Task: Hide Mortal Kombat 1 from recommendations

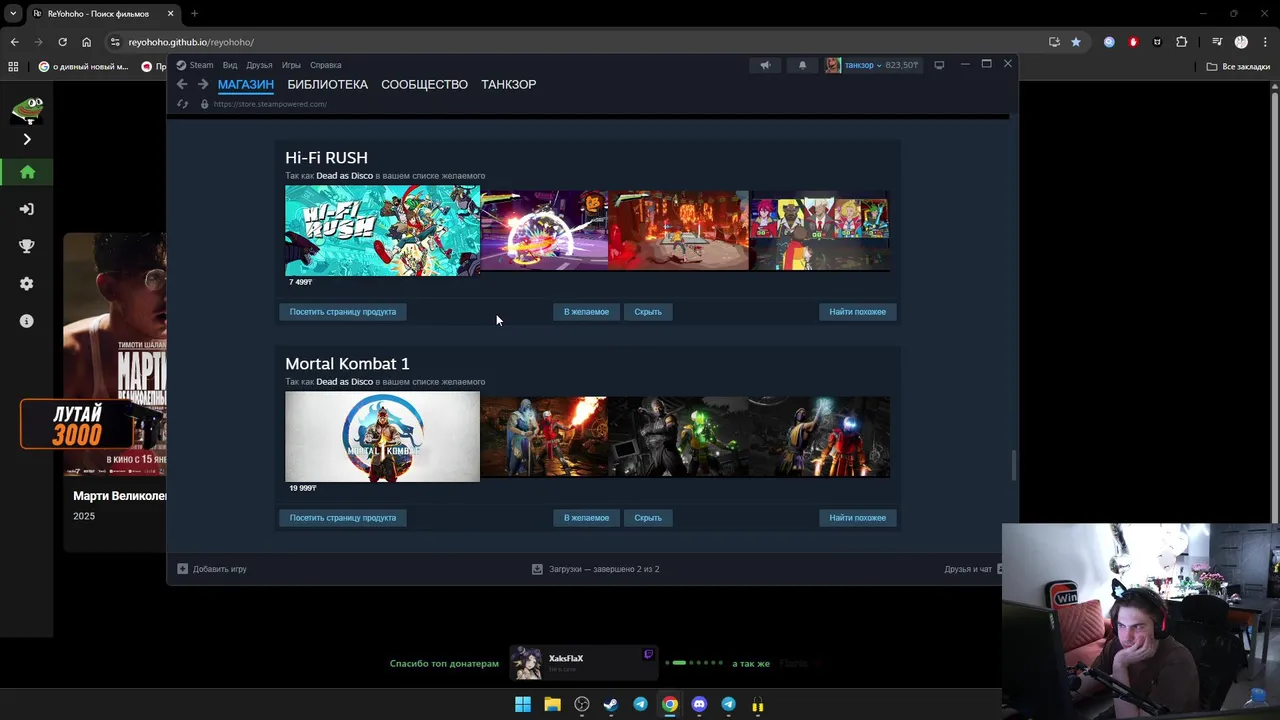Action: (648, 518)
